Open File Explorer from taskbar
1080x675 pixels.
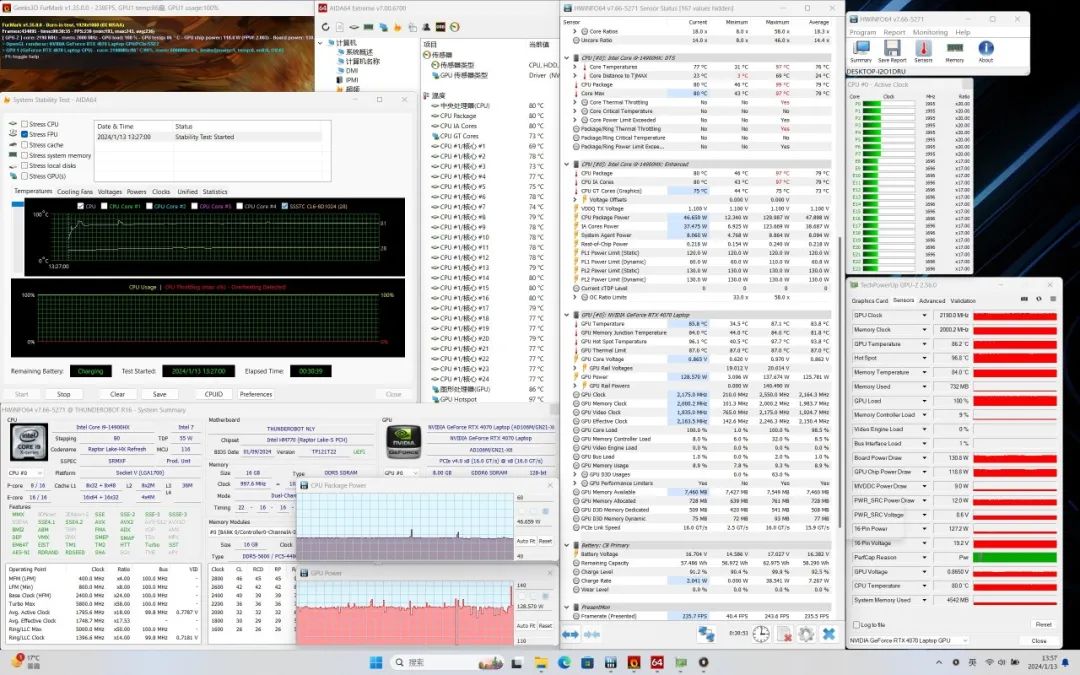tap(541, 662)
